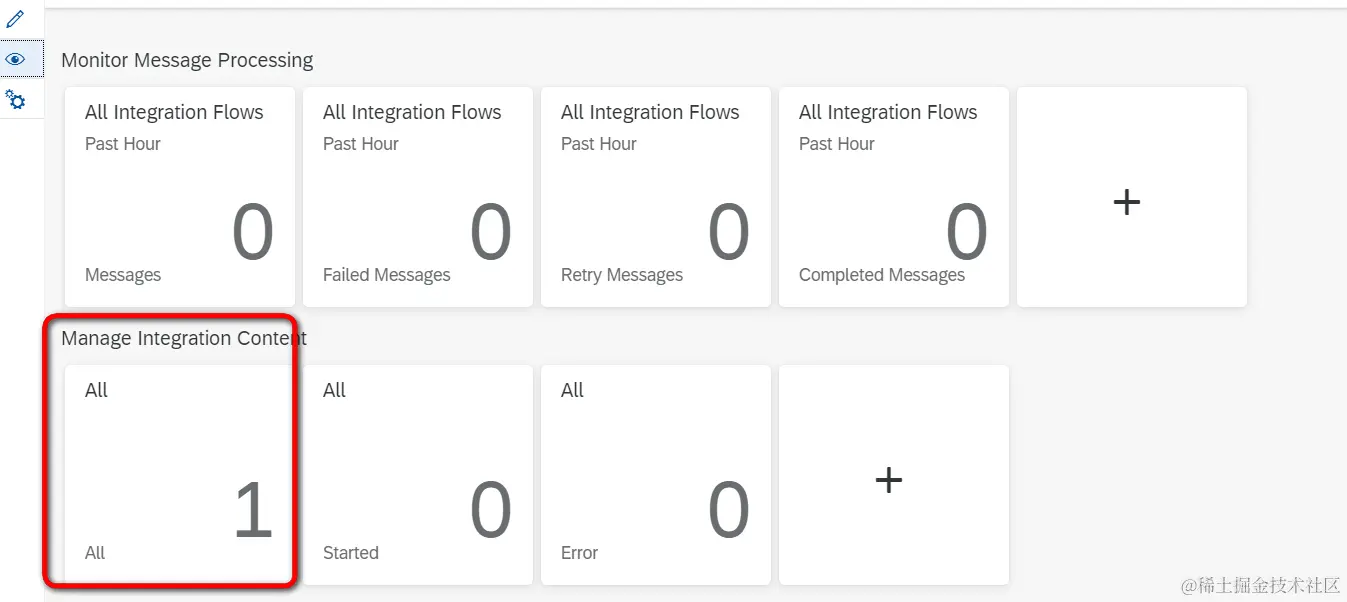
Task: Click the 1 count on the All tile
Action: point(252,510)
